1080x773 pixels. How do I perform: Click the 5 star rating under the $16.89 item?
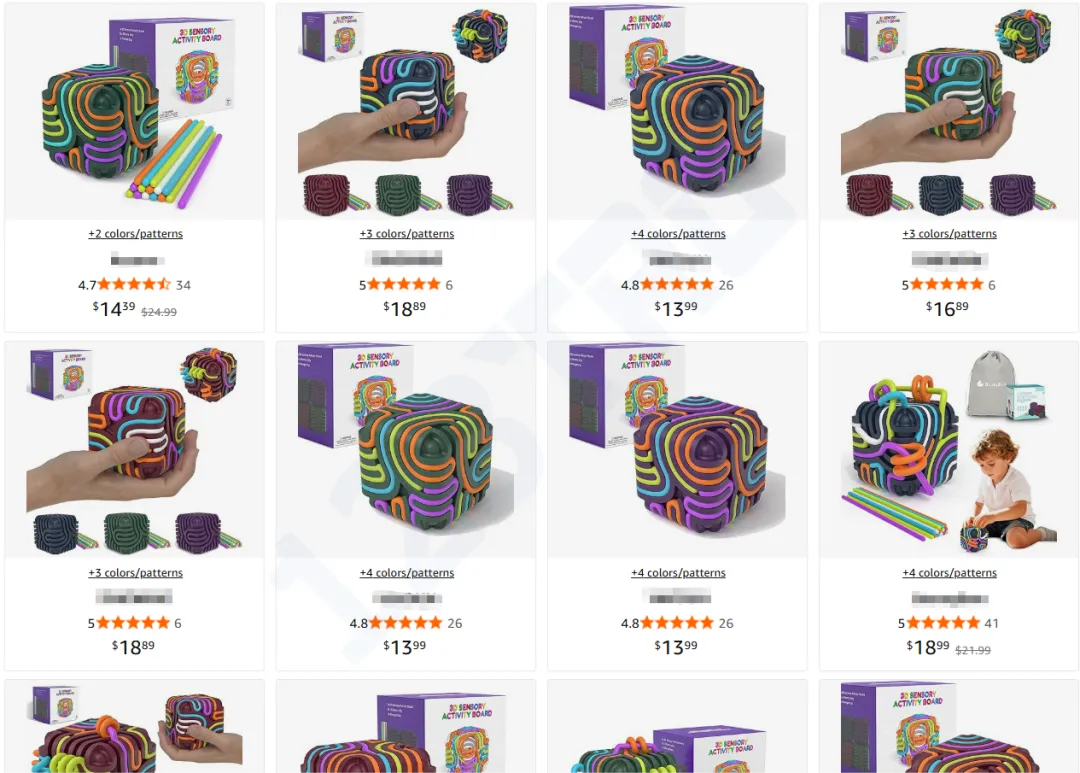(949, 285)
